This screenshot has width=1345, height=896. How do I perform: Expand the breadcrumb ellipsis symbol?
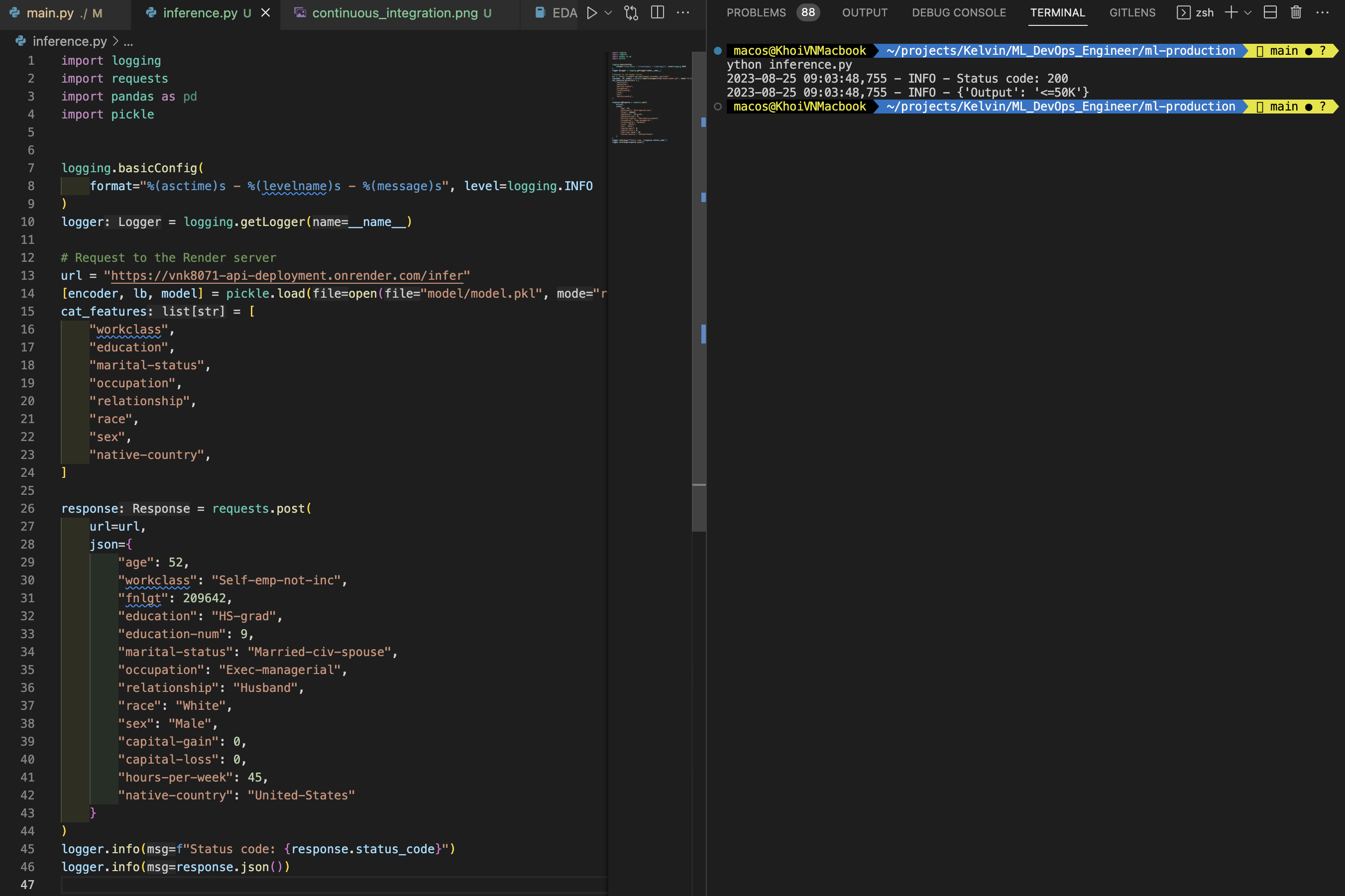[128, 42]
